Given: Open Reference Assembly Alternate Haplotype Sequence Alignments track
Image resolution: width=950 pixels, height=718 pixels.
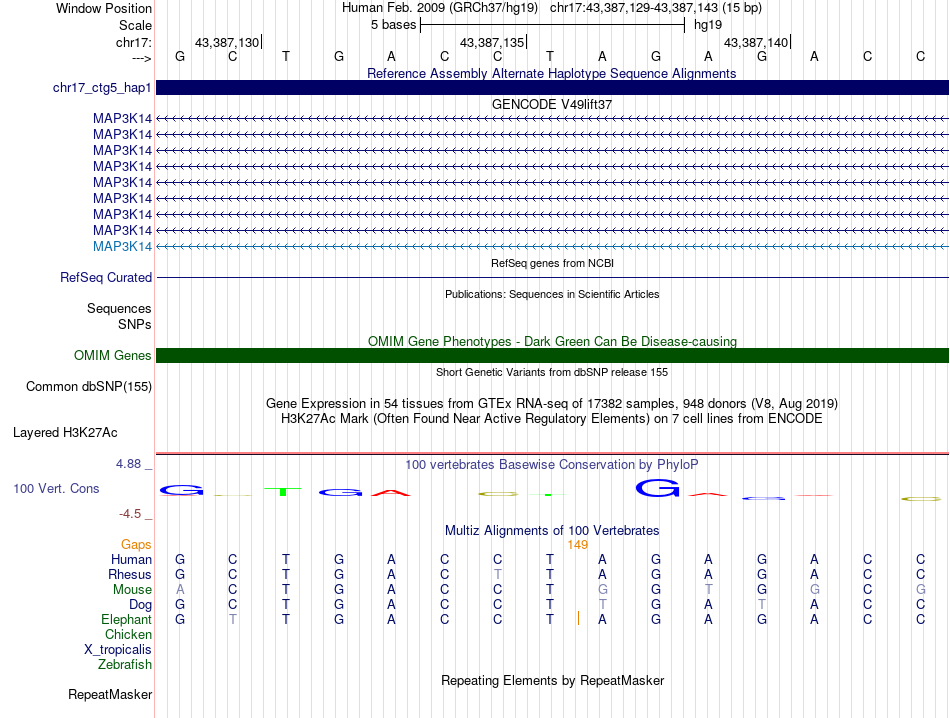Looking at the screenshot, I should click(x=551, y=73).
